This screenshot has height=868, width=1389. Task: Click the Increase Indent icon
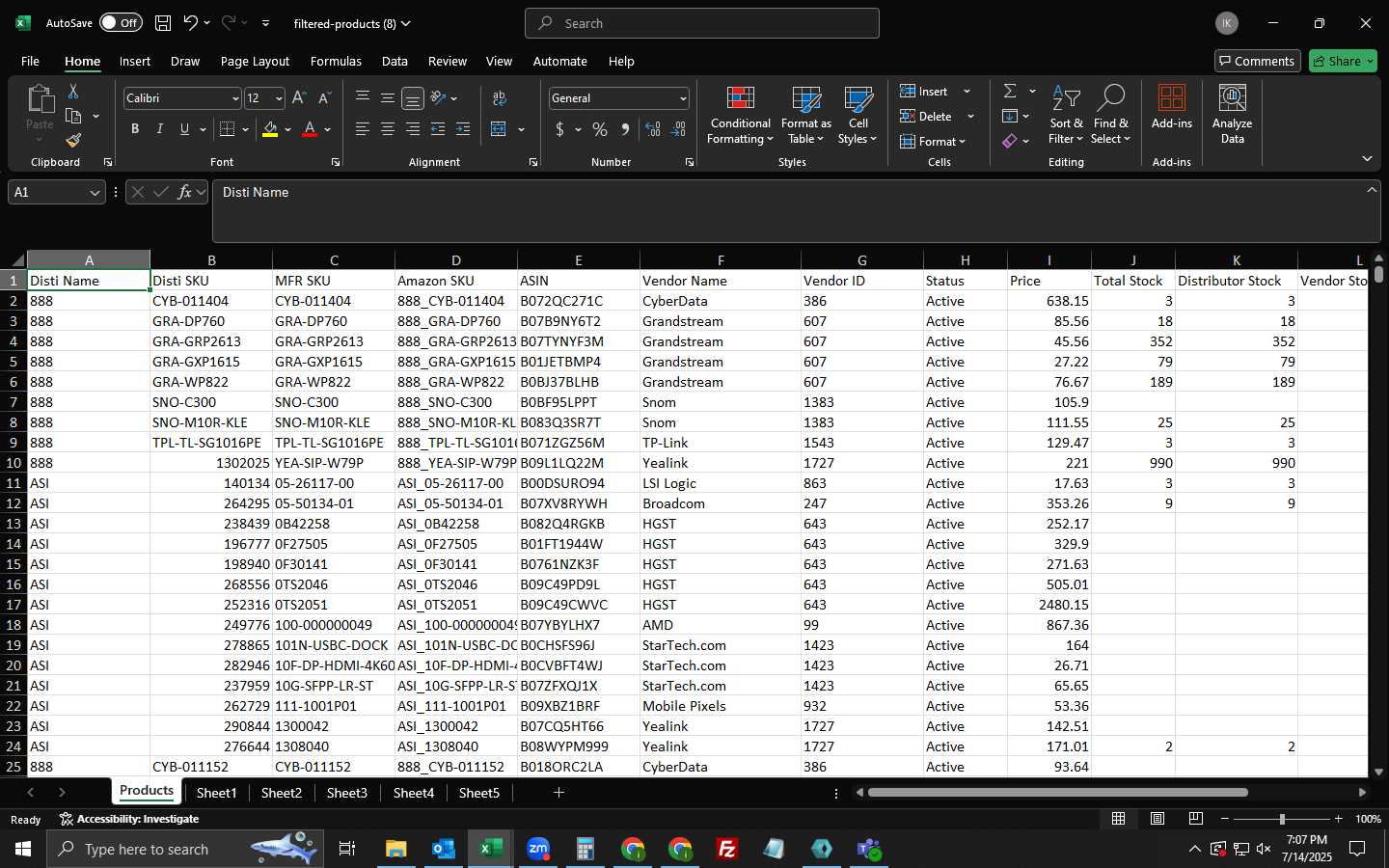pos(463,129)
